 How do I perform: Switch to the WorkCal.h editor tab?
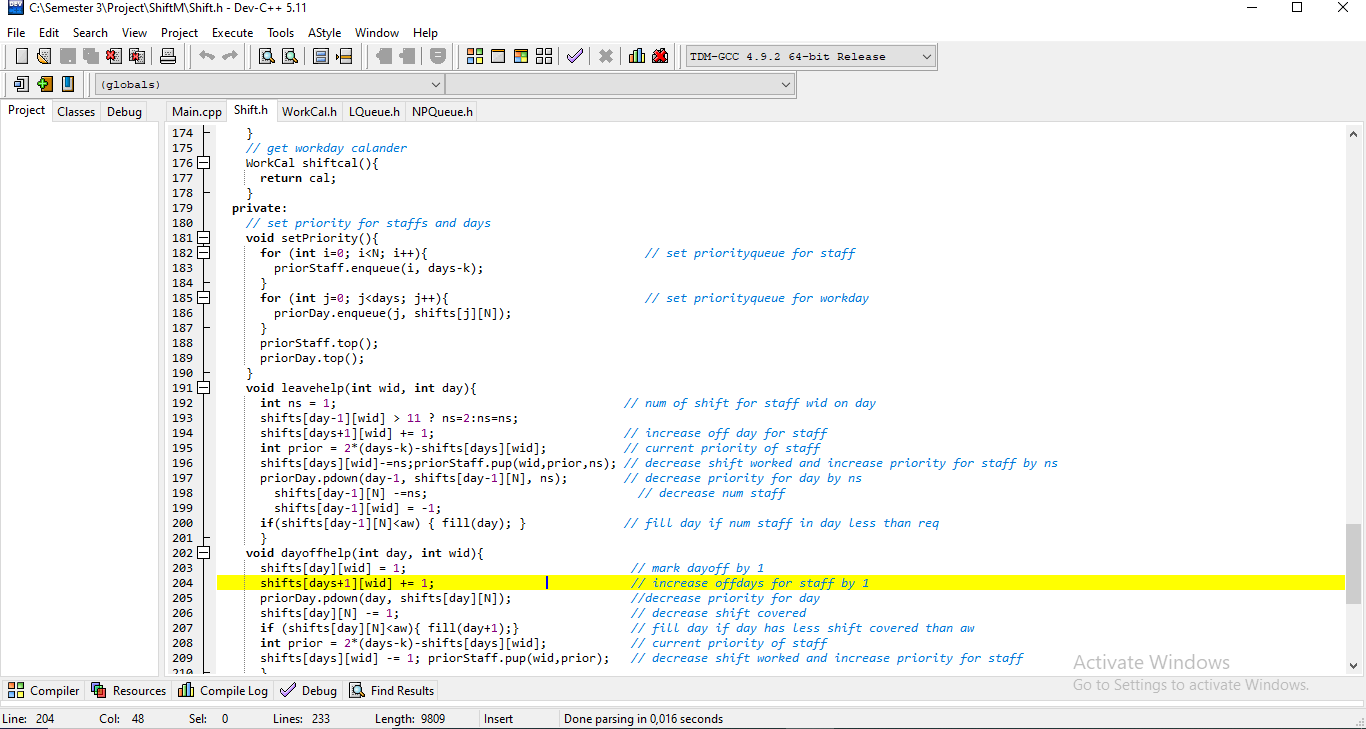pyautogui.click(x=309, y=112)
